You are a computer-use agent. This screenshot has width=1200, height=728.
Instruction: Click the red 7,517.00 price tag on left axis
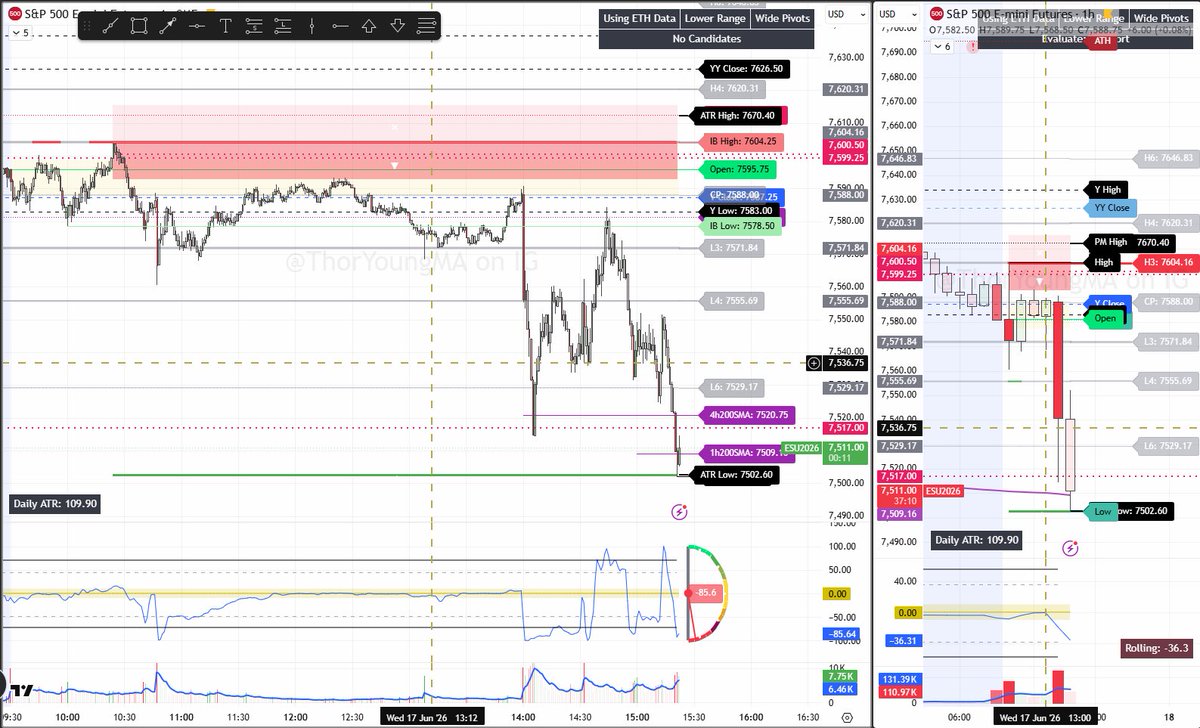844,427
